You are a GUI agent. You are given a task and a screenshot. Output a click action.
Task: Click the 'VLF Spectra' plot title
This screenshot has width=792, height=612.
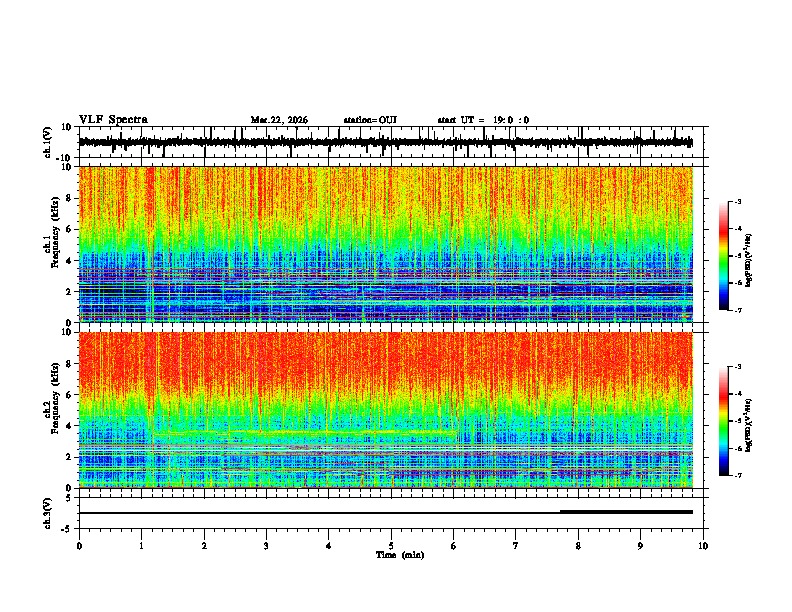(x=113, y=120)
